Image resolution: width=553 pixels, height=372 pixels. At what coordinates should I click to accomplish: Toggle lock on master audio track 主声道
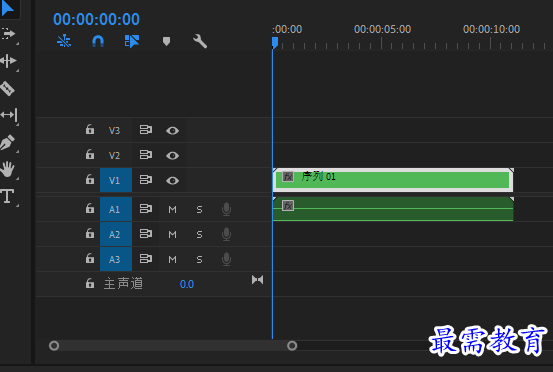[x=90, y=283]
